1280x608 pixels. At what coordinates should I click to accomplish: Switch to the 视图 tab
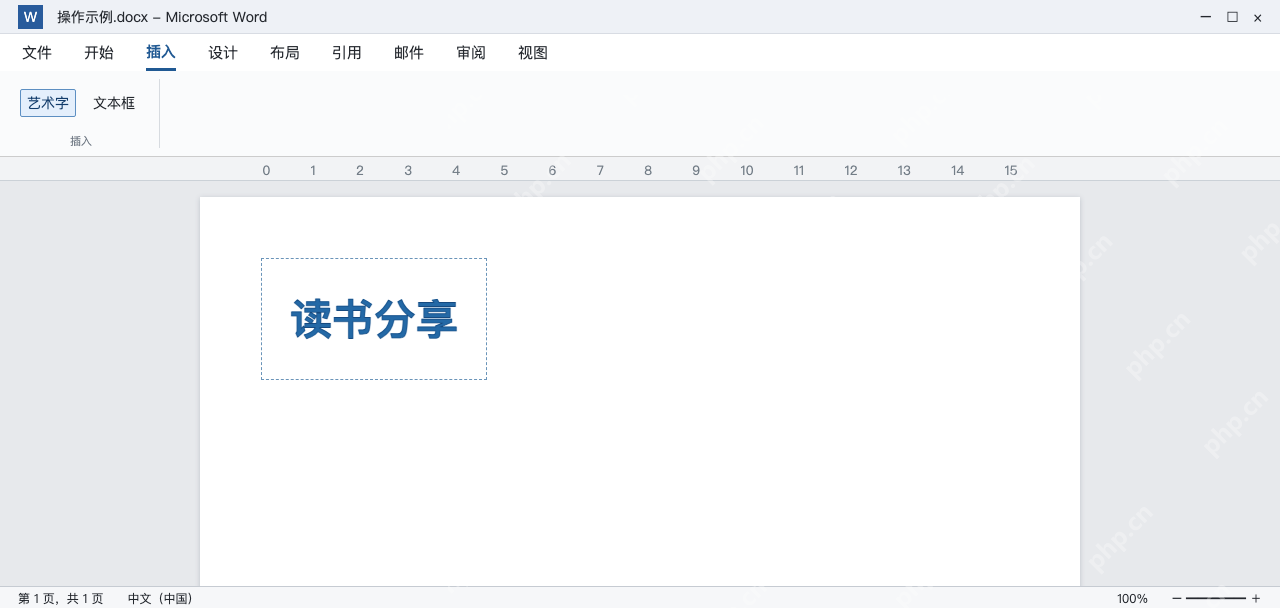coord(533,53)
